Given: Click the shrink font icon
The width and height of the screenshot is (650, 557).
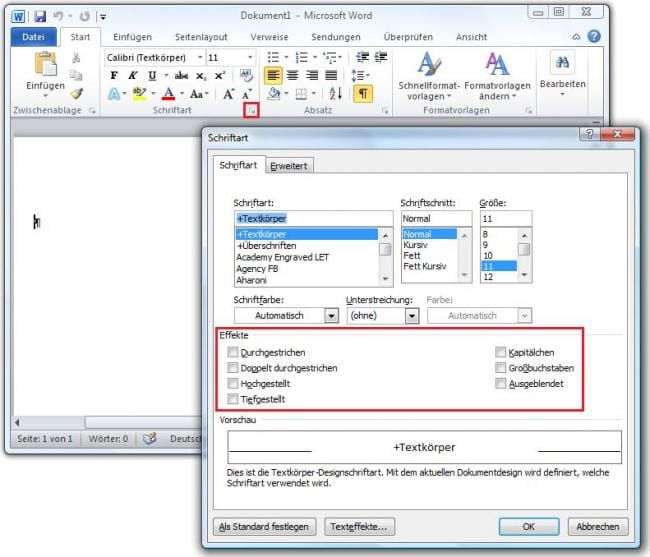Looking at the screenshot, I should click(247, 94).
